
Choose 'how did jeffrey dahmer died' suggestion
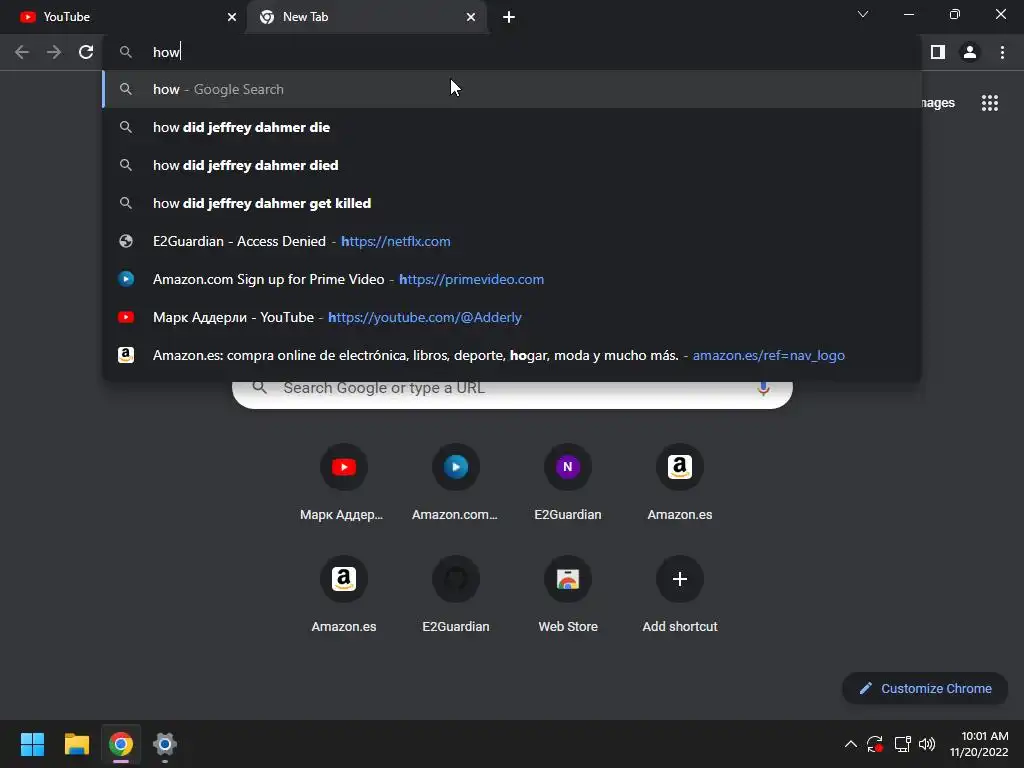512,165
